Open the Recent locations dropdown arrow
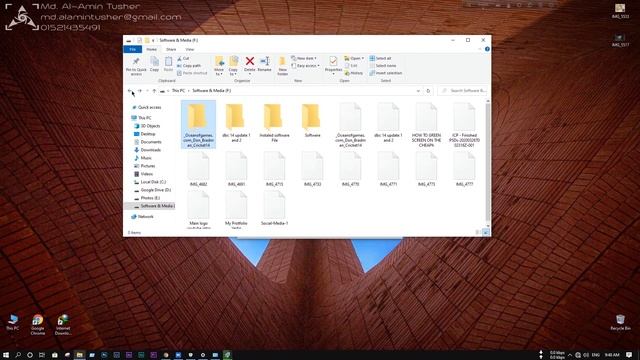 (x=147, y=91)
